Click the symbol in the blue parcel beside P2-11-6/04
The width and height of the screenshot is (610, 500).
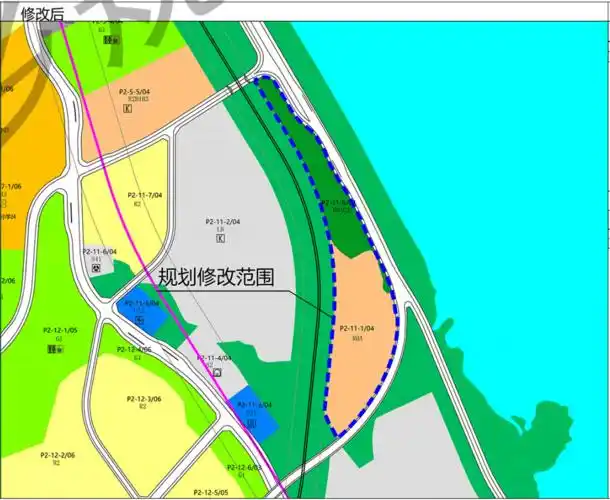coord(139,321)
